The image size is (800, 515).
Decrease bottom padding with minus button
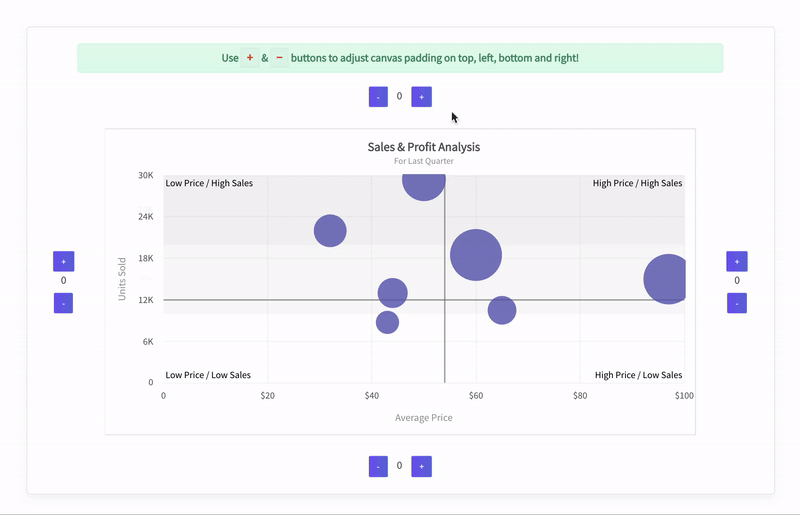click(378, 467)
